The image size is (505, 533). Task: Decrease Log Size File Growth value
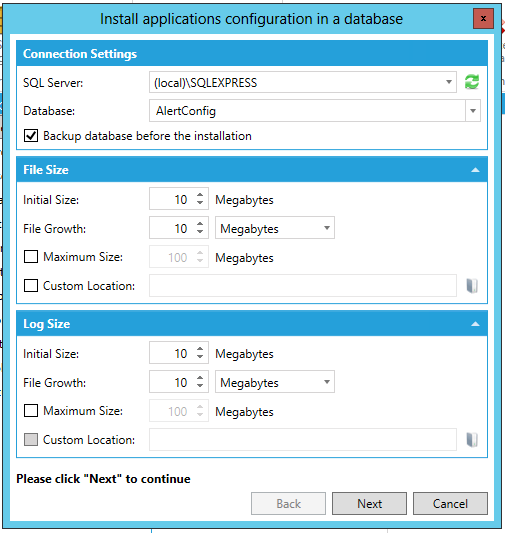[200, 385]
